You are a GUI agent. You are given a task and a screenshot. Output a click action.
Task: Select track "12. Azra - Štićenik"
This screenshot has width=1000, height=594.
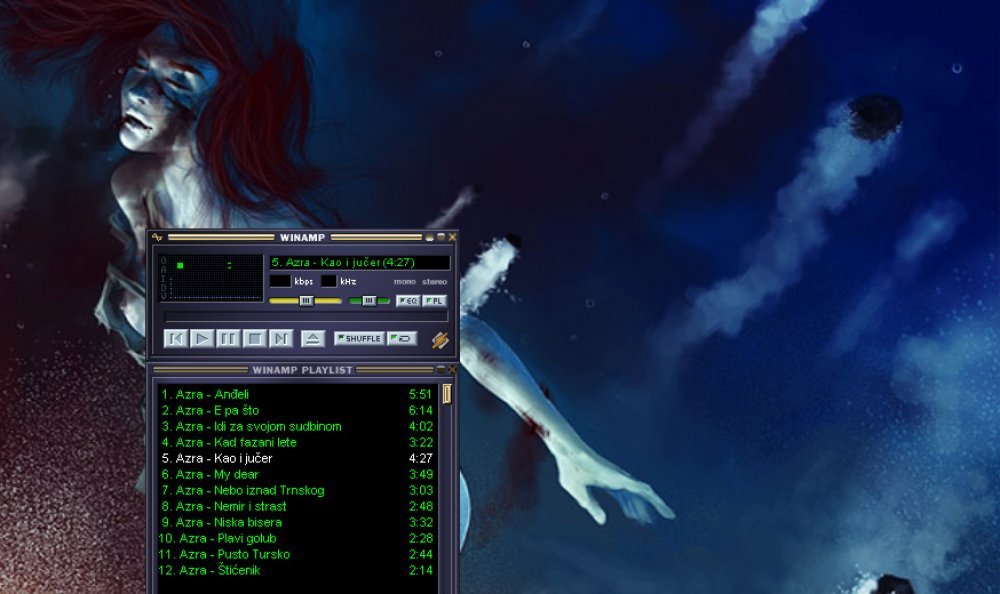click(x=297, y=570)
